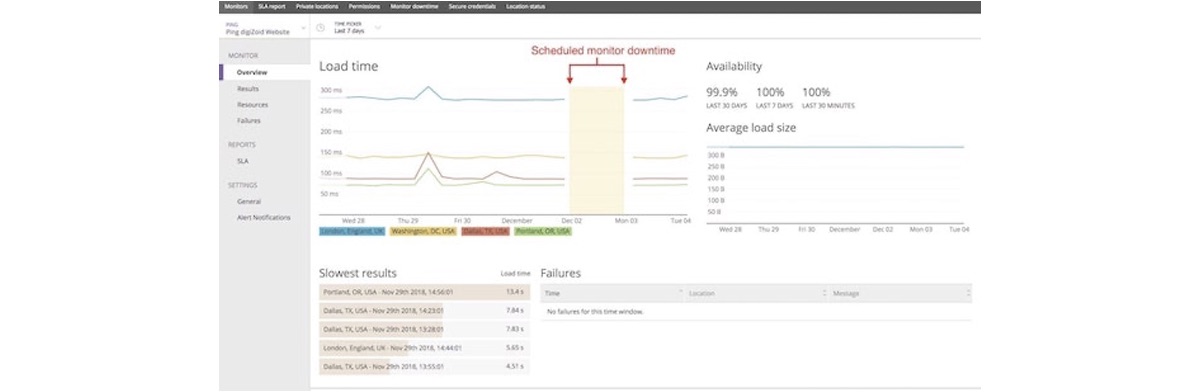Toggle Dallas, TX, USA legend entry
Image resolution: width=1200 pixels, height=392 pixels.
click(486, 231)
